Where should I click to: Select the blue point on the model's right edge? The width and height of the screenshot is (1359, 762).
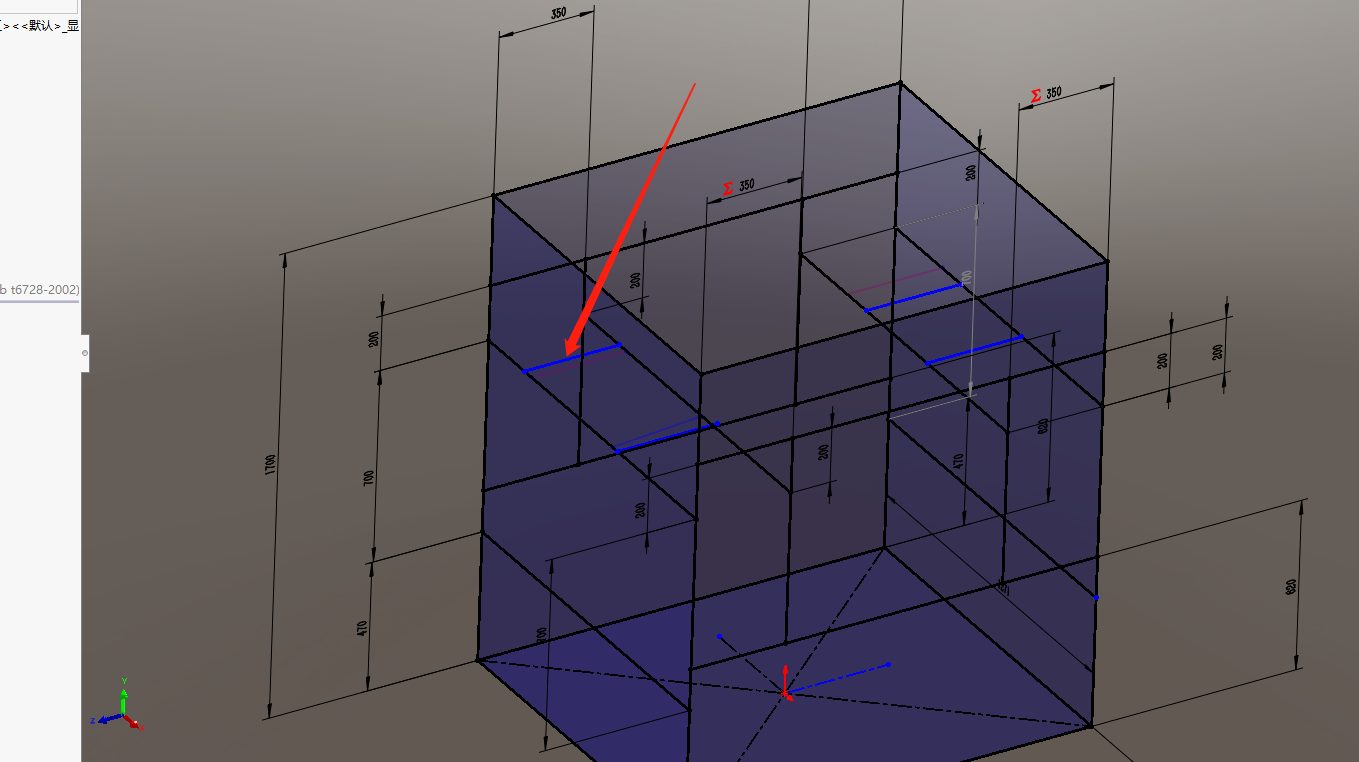(1096, 598)
